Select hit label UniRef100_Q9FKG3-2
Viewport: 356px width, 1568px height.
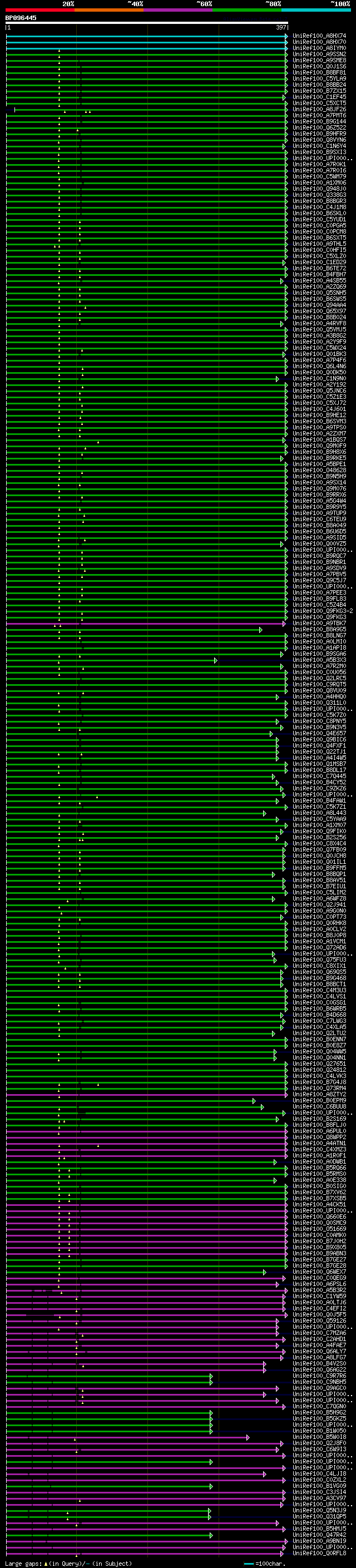pyautogui.click(x=323, y=611)
